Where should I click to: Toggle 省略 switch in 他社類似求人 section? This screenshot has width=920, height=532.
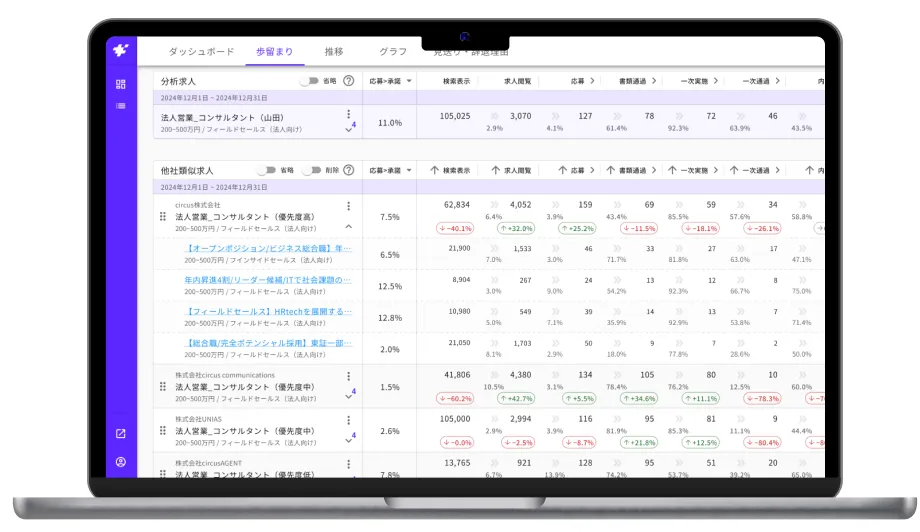(x=266, y=170)
